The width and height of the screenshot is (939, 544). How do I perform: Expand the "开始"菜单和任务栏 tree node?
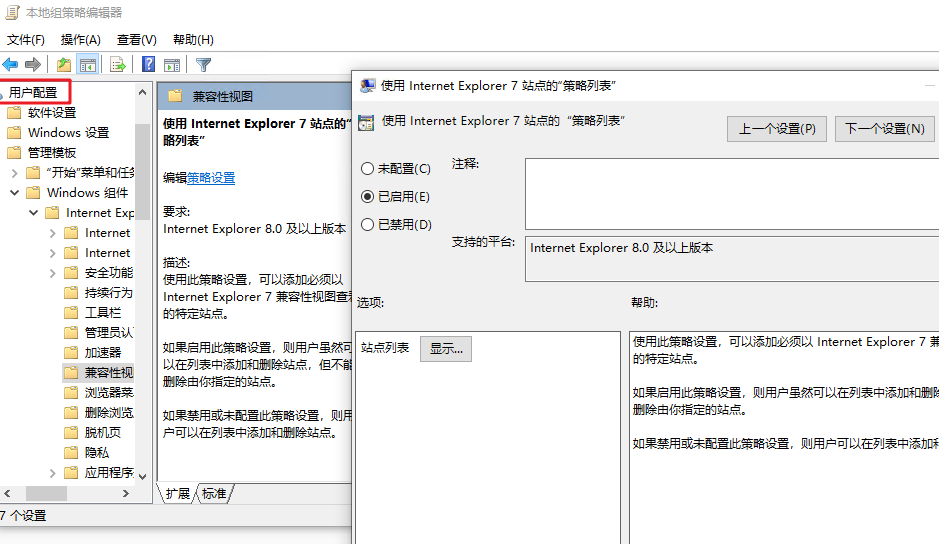click(x=15, y=173)
